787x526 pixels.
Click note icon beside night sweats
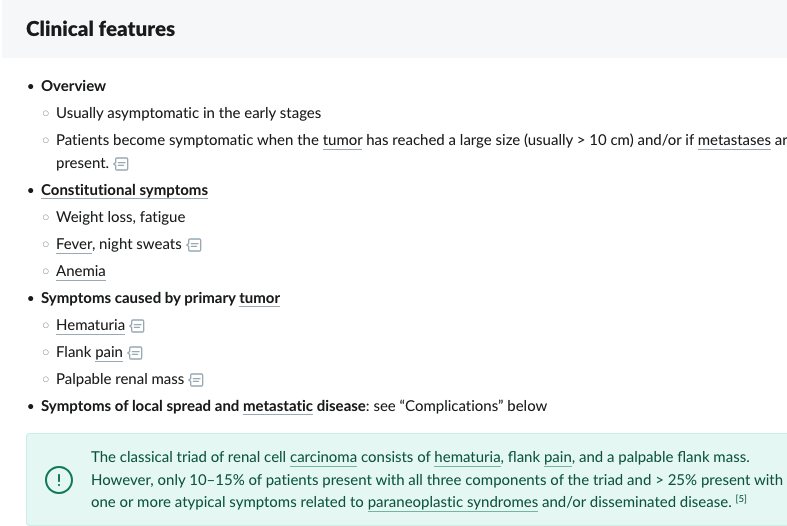tap(195, 244)
